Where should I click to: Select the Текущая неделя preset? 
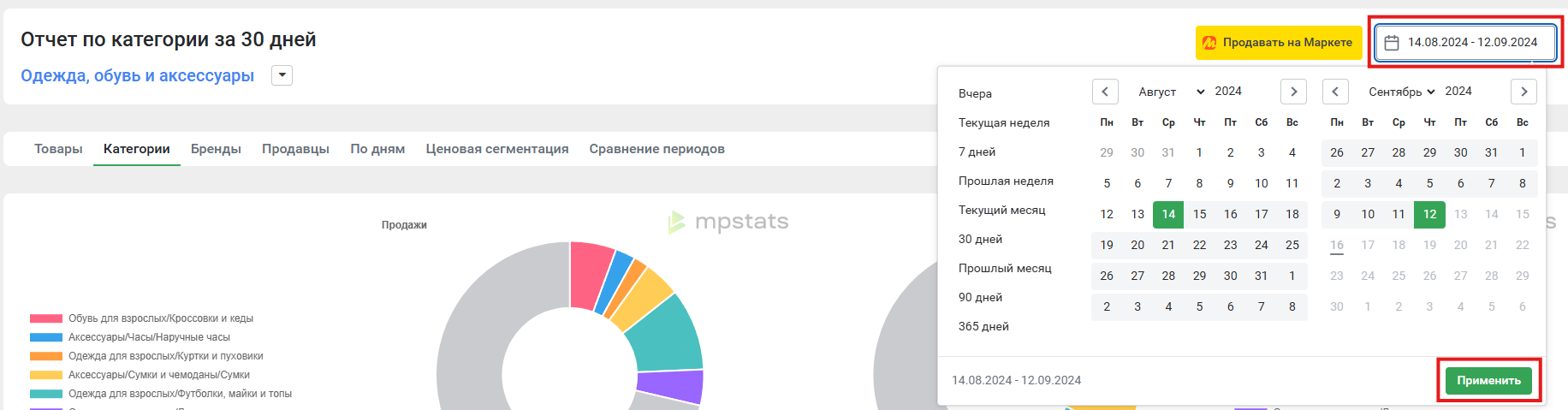[1004, 122]
